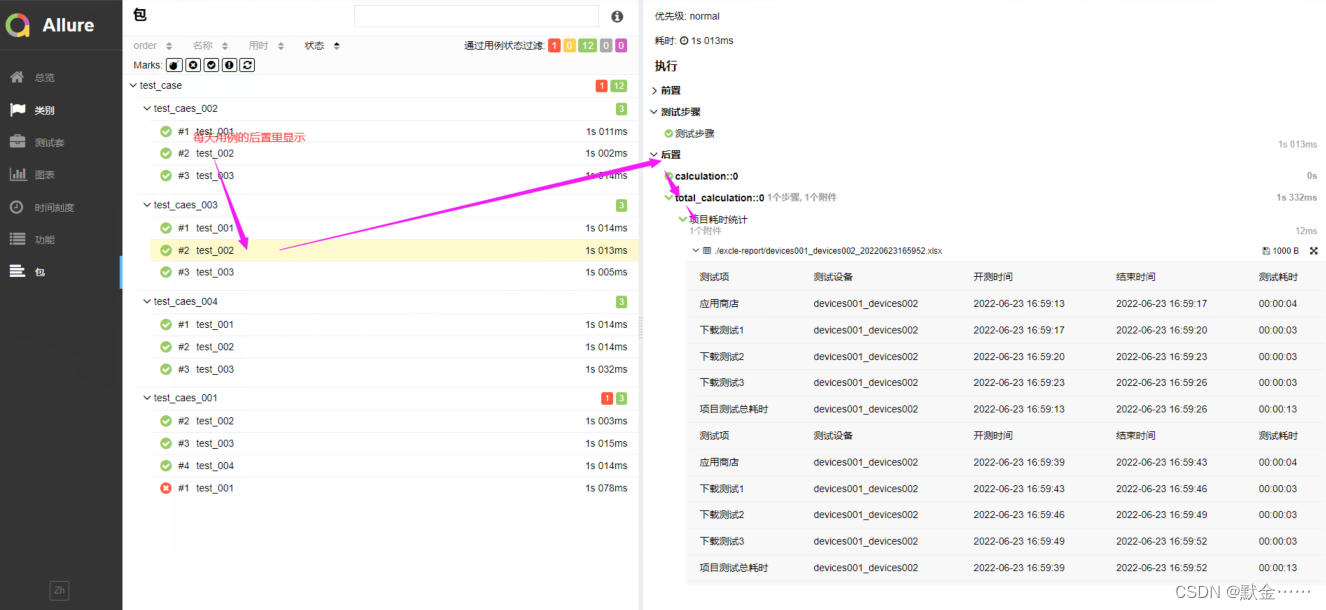Collapse the 项目耗时统计 step

point(683,219)
